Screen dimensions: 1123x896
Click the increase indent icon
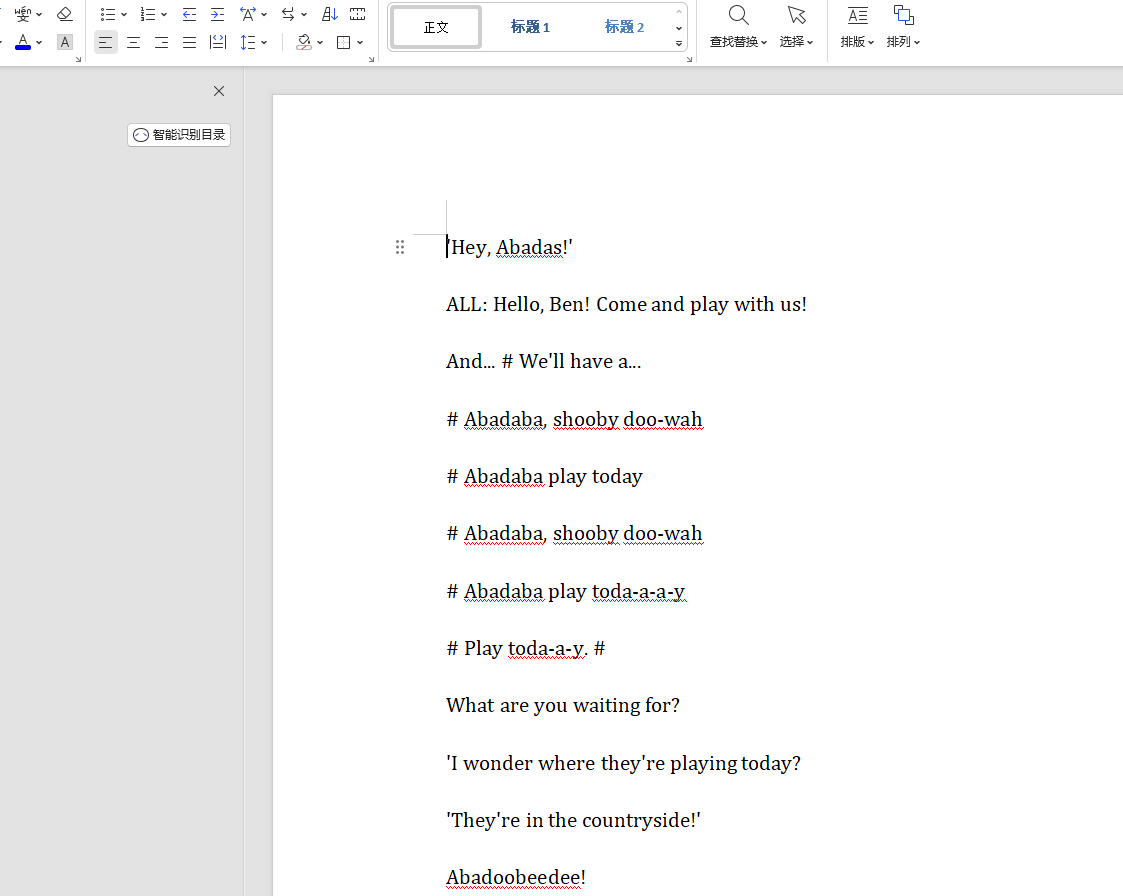217,14
